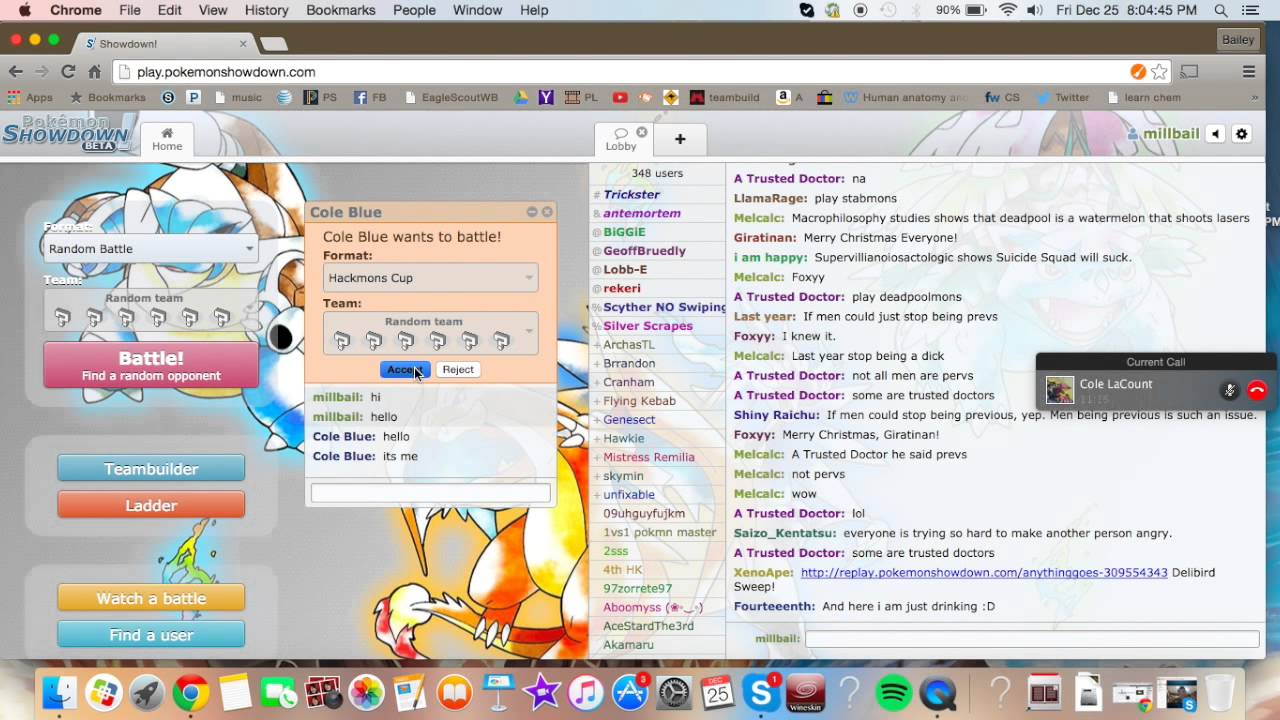Image resolution: width=1280 pixels, height=720 pixels.
Task: Click the address bar URL
Action: [226, 72]
